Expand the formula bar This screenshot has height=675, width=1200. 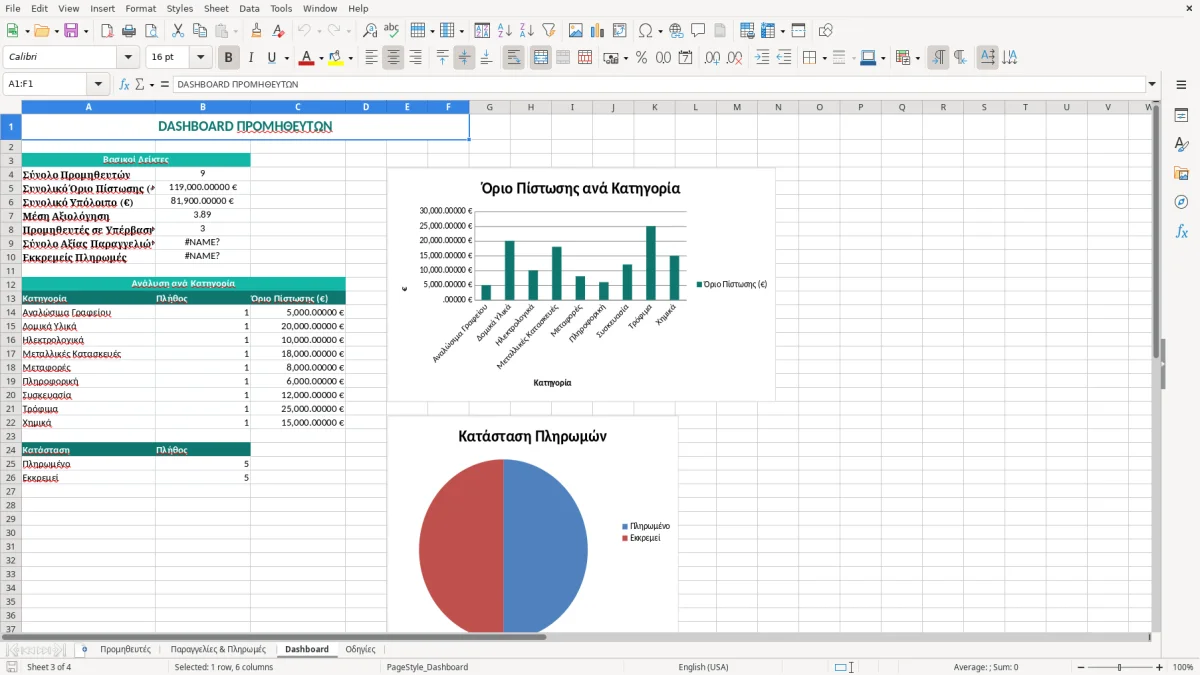coord(1152,84)
